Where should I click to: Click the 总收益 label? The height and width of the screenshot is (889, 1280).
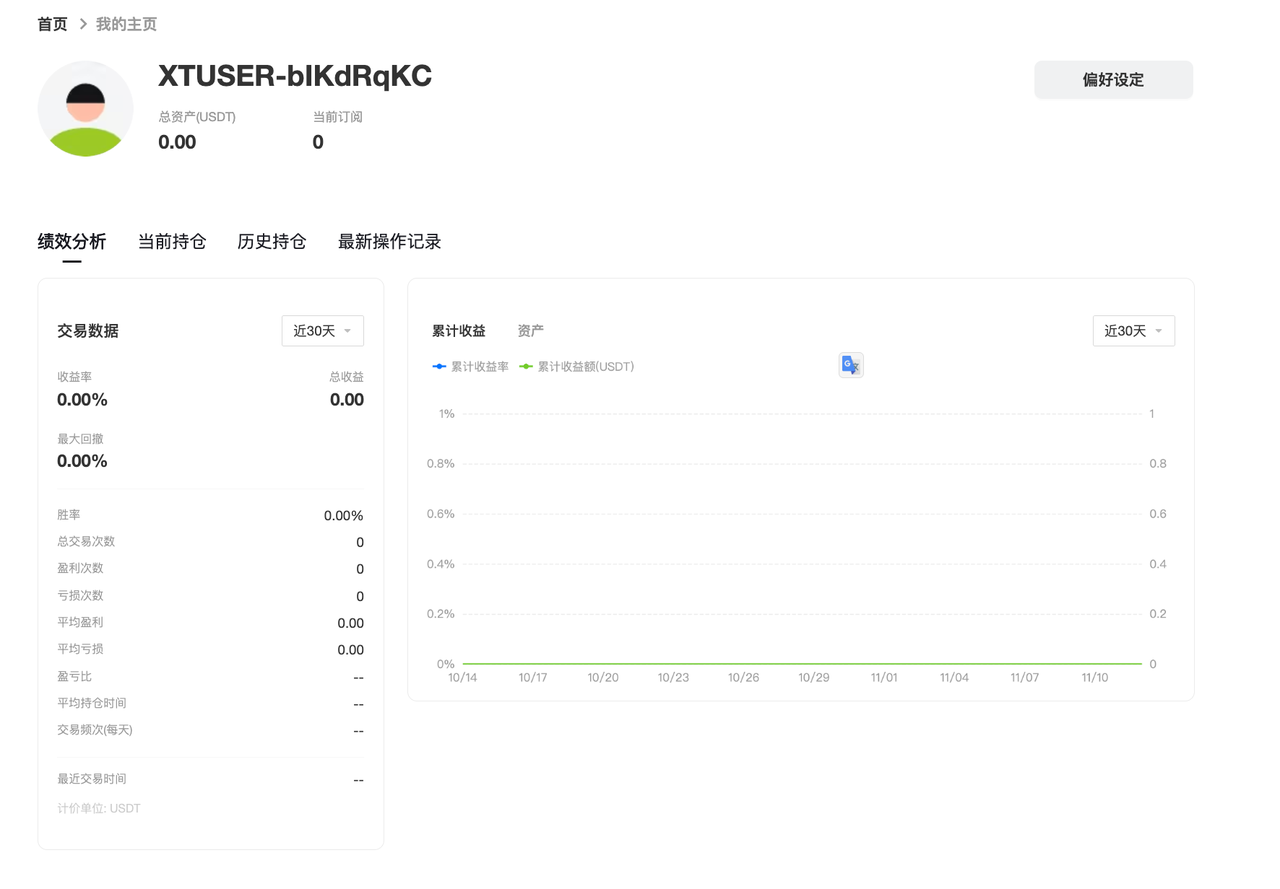coord(346,377)
